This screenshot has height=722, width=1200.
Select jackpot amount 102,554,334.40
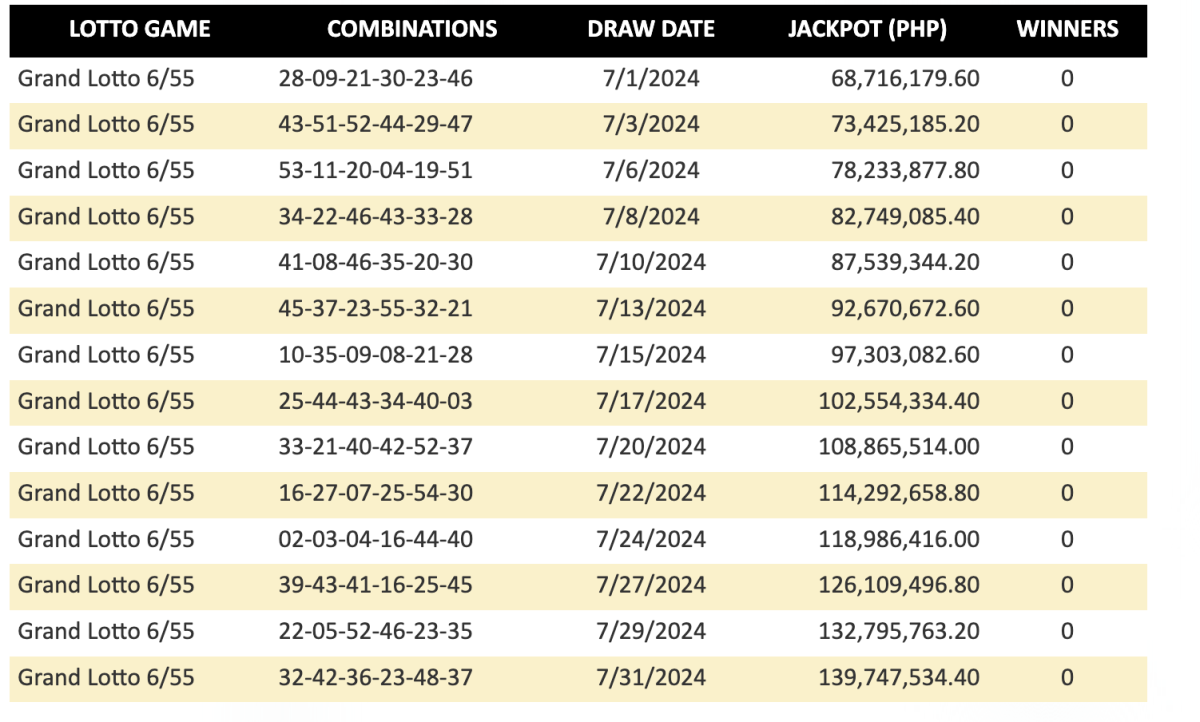pos(900,401)
